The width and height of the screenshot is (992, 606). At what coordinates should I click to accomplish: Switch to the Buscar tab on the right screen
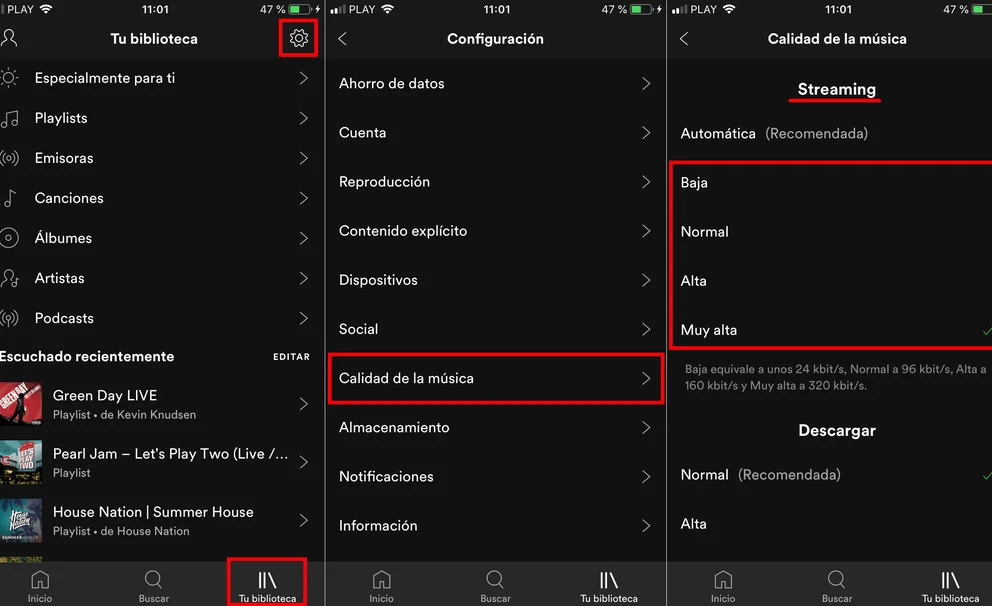coord(836,586)
